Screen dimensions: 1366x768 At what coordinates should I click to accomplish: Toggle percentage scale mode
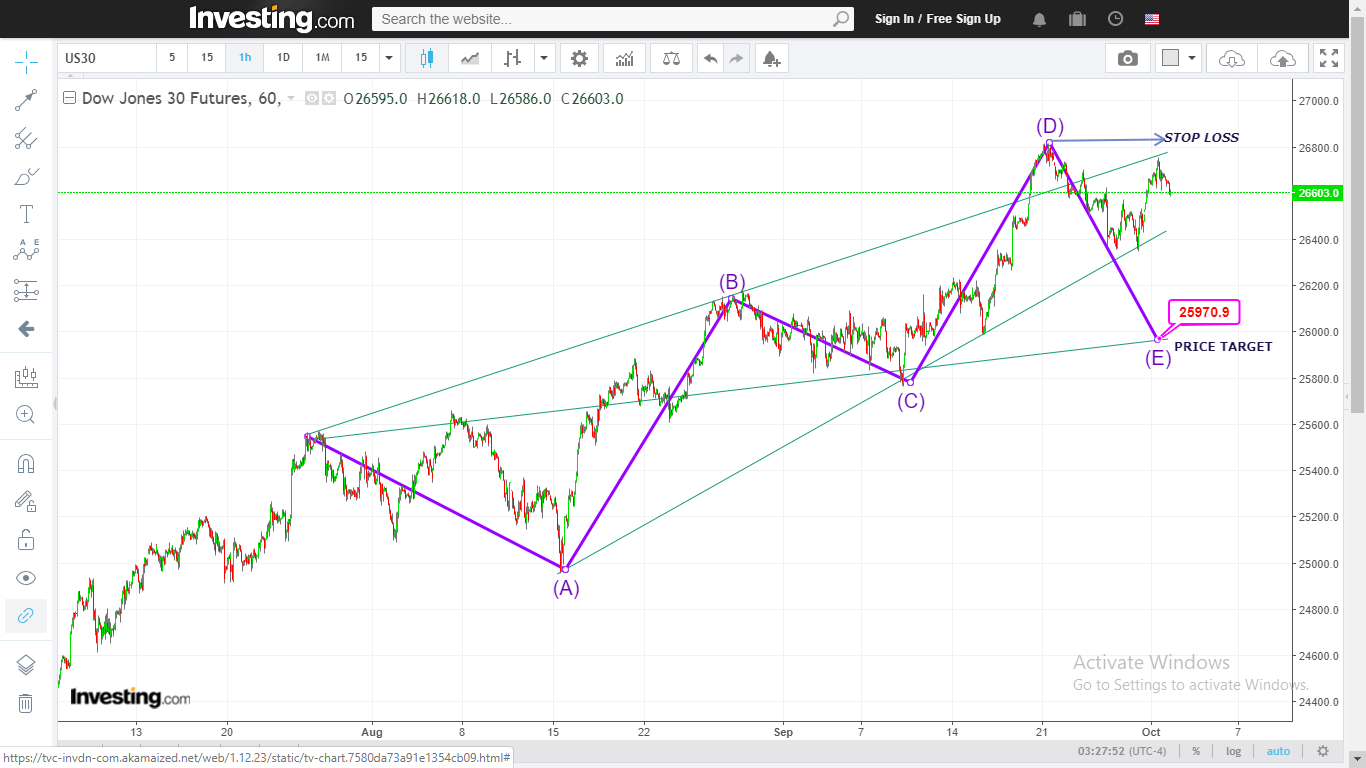click(x=1196, y=751)
